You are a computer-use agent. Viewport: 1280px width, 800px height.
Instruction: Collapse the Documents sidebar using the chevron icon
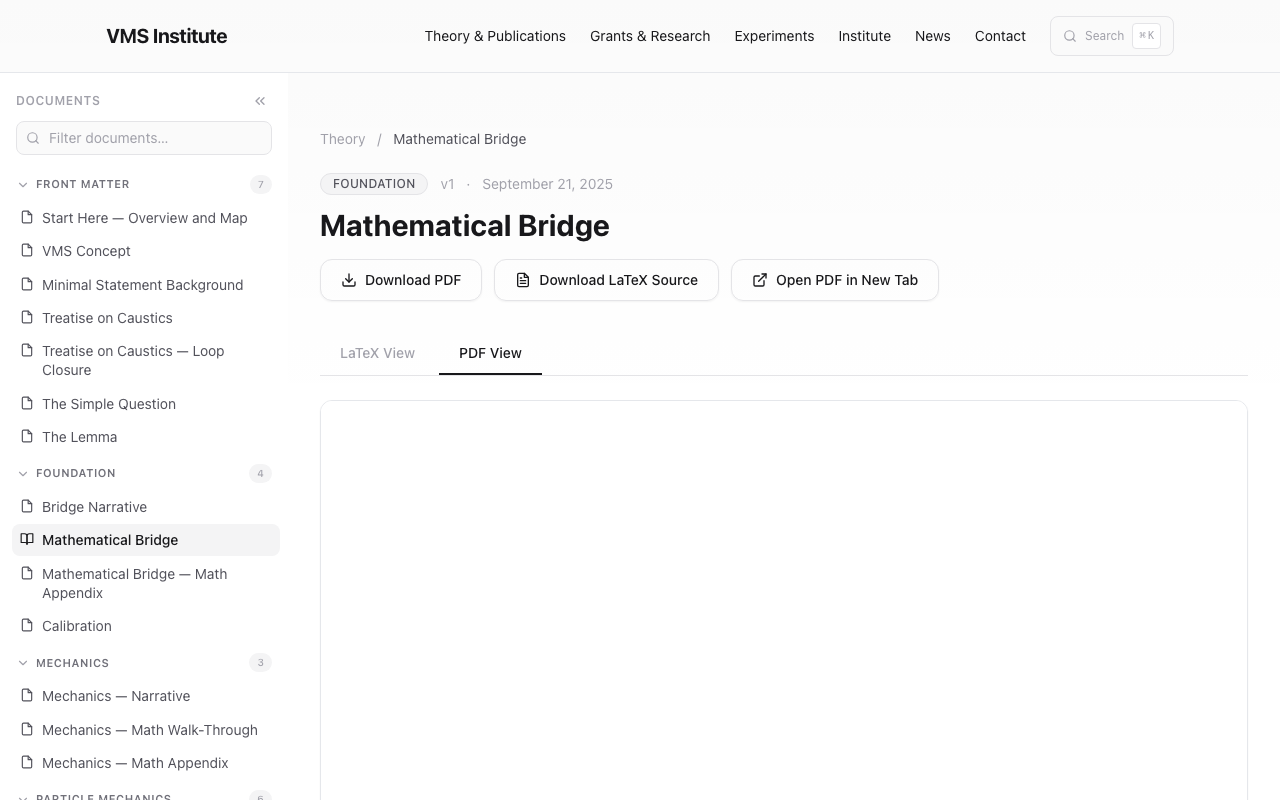(x=260, y=100)
